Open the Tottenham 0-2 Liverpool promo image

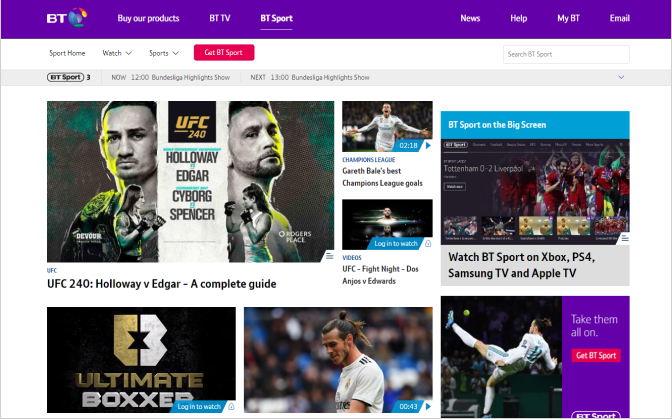coord(535,192)
